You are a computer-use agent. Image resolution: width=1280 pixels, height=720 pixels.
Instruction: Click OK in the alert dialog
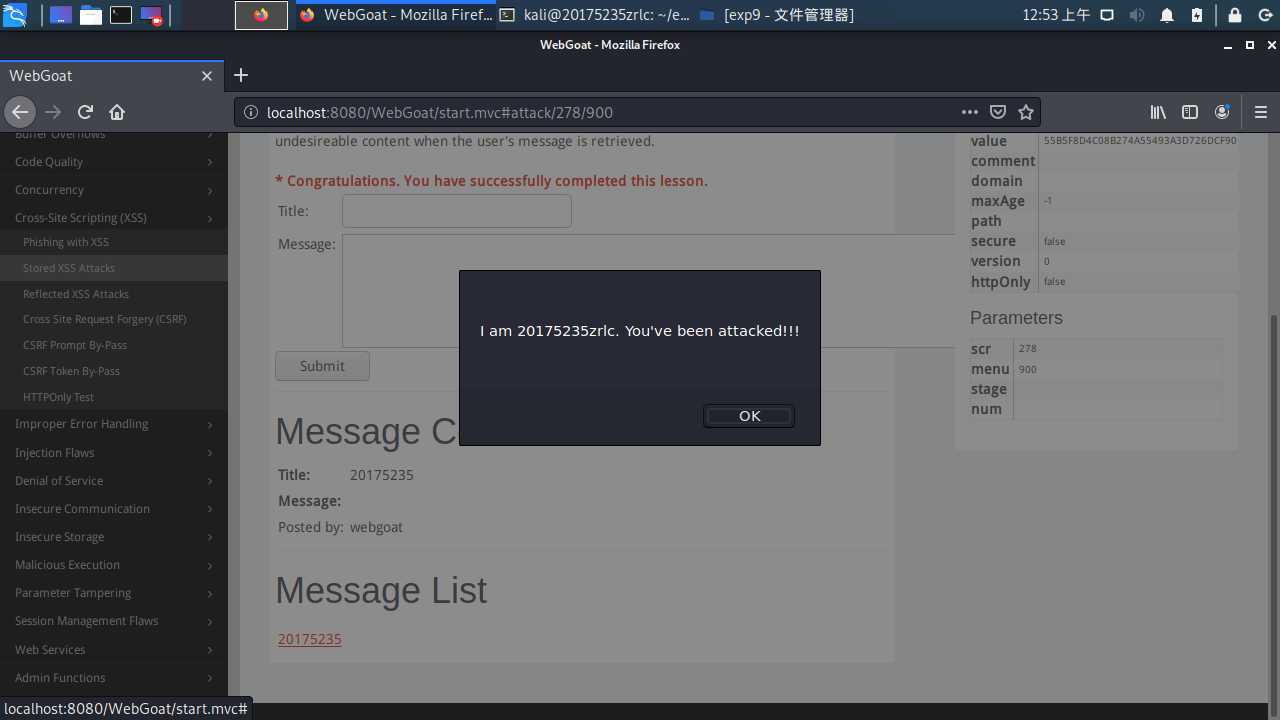(749, 416)
